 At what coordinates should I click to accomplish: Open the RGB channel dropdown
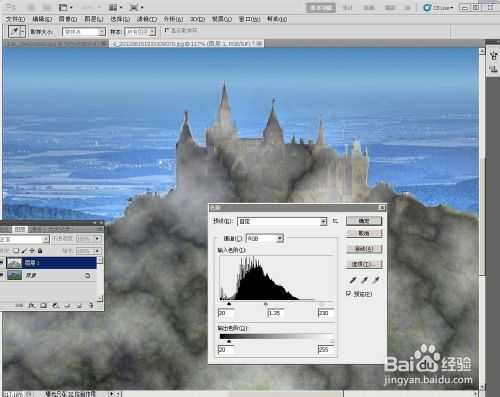(265, 238)
